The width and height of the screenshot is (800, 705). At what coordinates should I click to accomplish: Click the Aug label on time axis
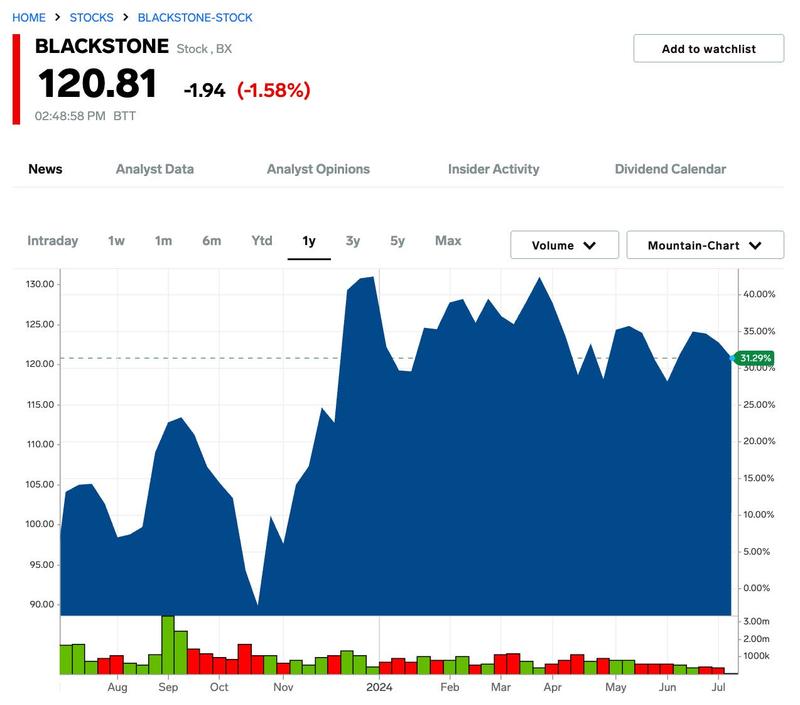point(117,687)
